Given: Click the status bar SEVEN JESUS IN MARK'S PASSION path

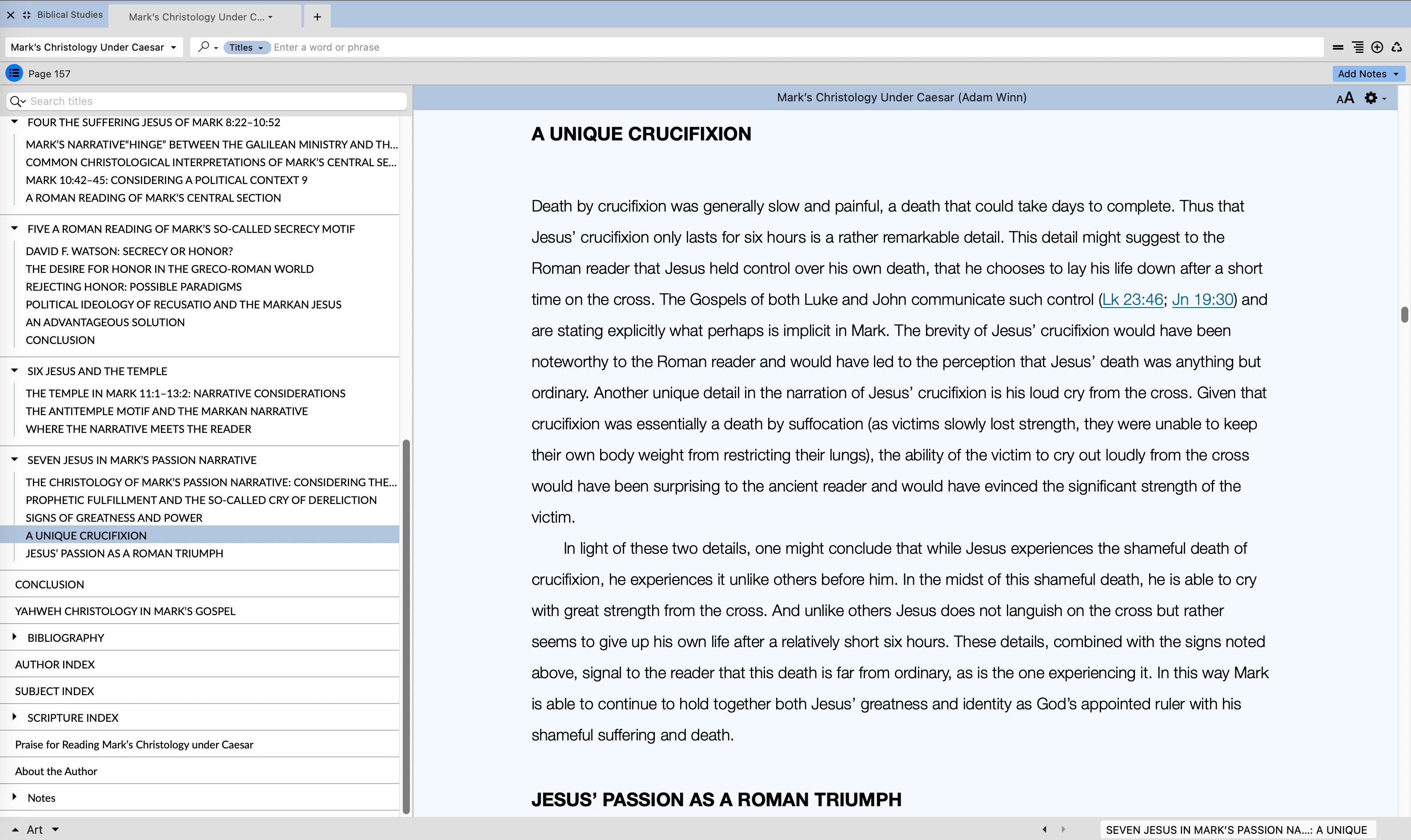Looking at the screenshot, I should 1237,830.
